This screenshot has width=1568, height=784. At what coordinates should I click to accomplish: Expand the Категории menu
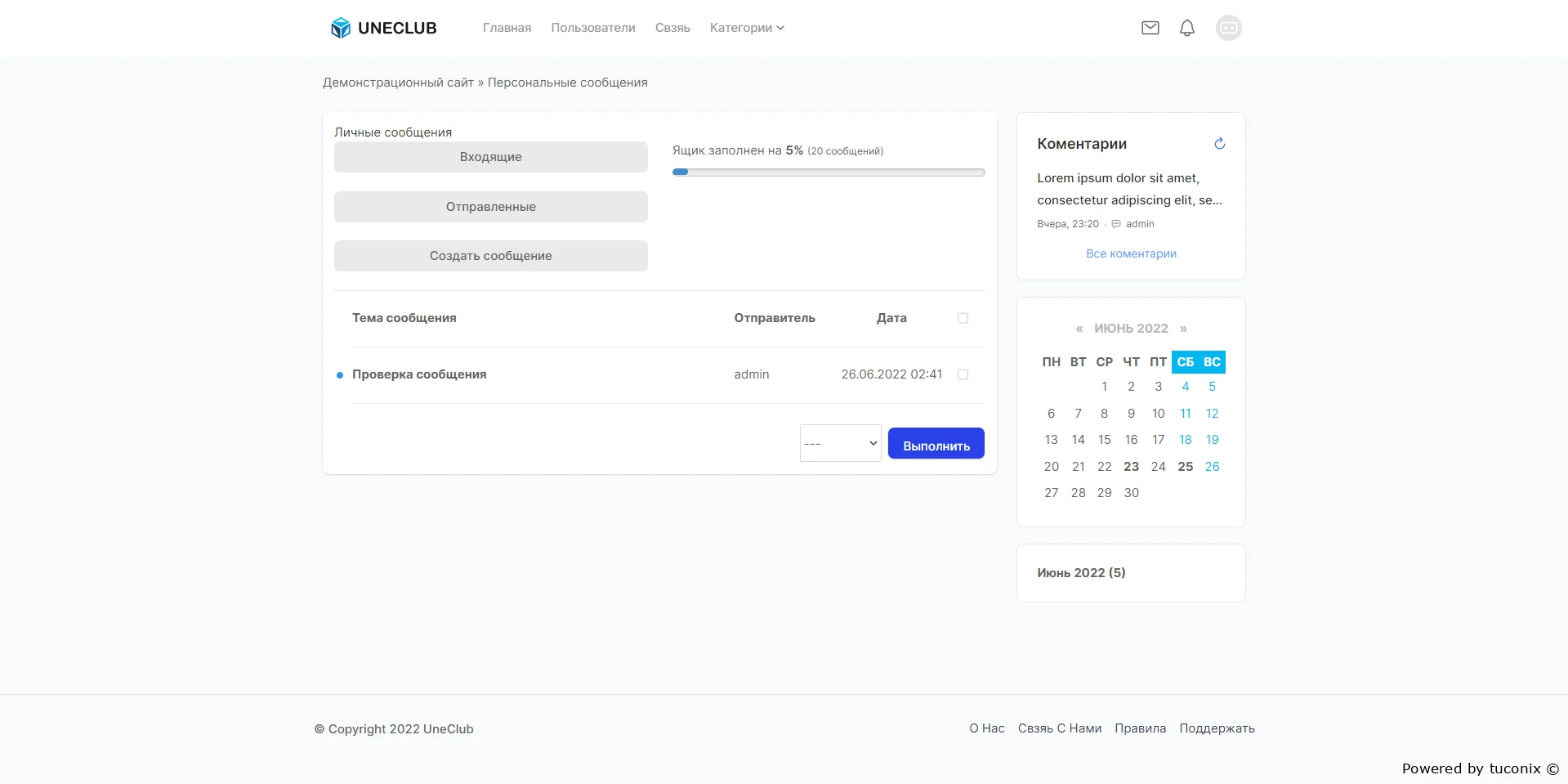(747, 28)
